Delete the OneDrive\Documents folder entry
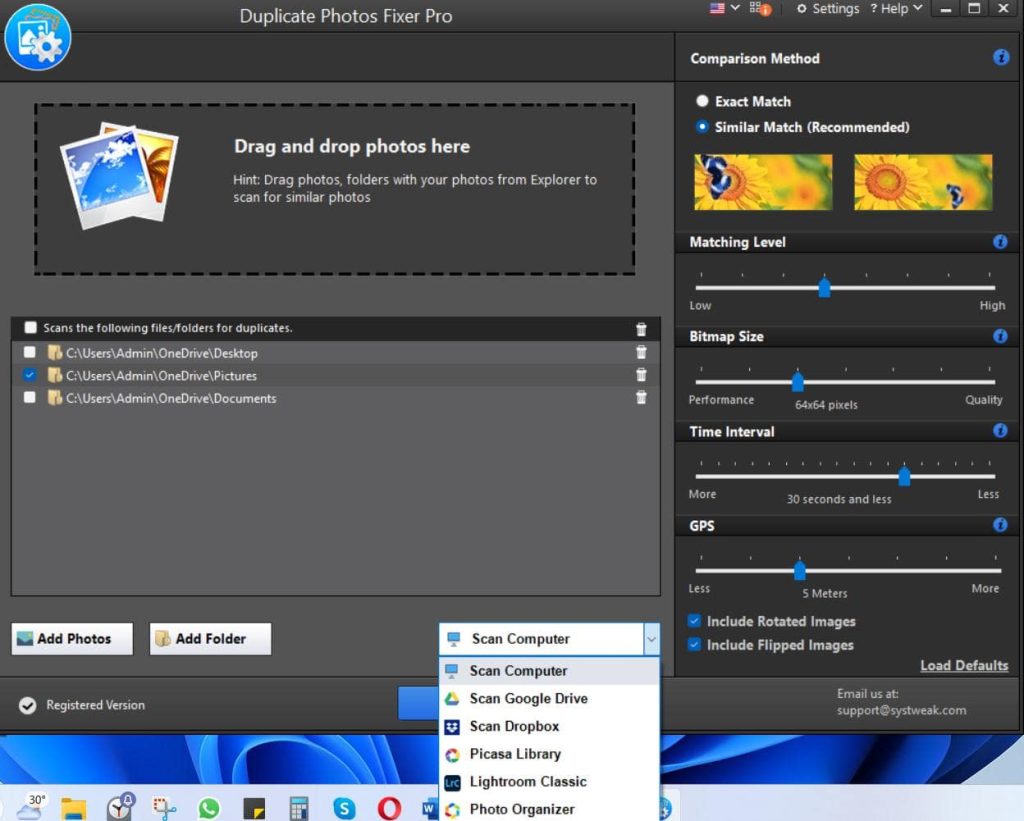This screenshot has height=821, width=1024. point(641,397)
